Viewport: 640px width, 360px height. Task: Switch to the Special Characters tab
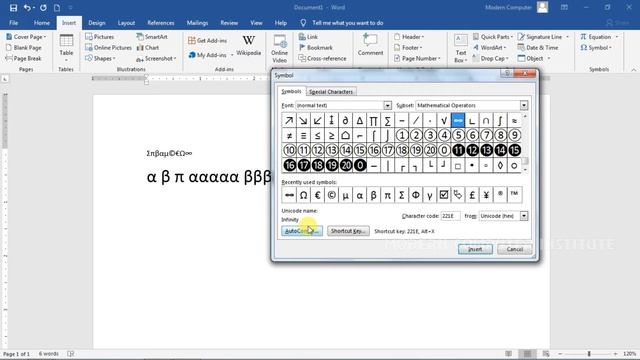pos(331,92)
